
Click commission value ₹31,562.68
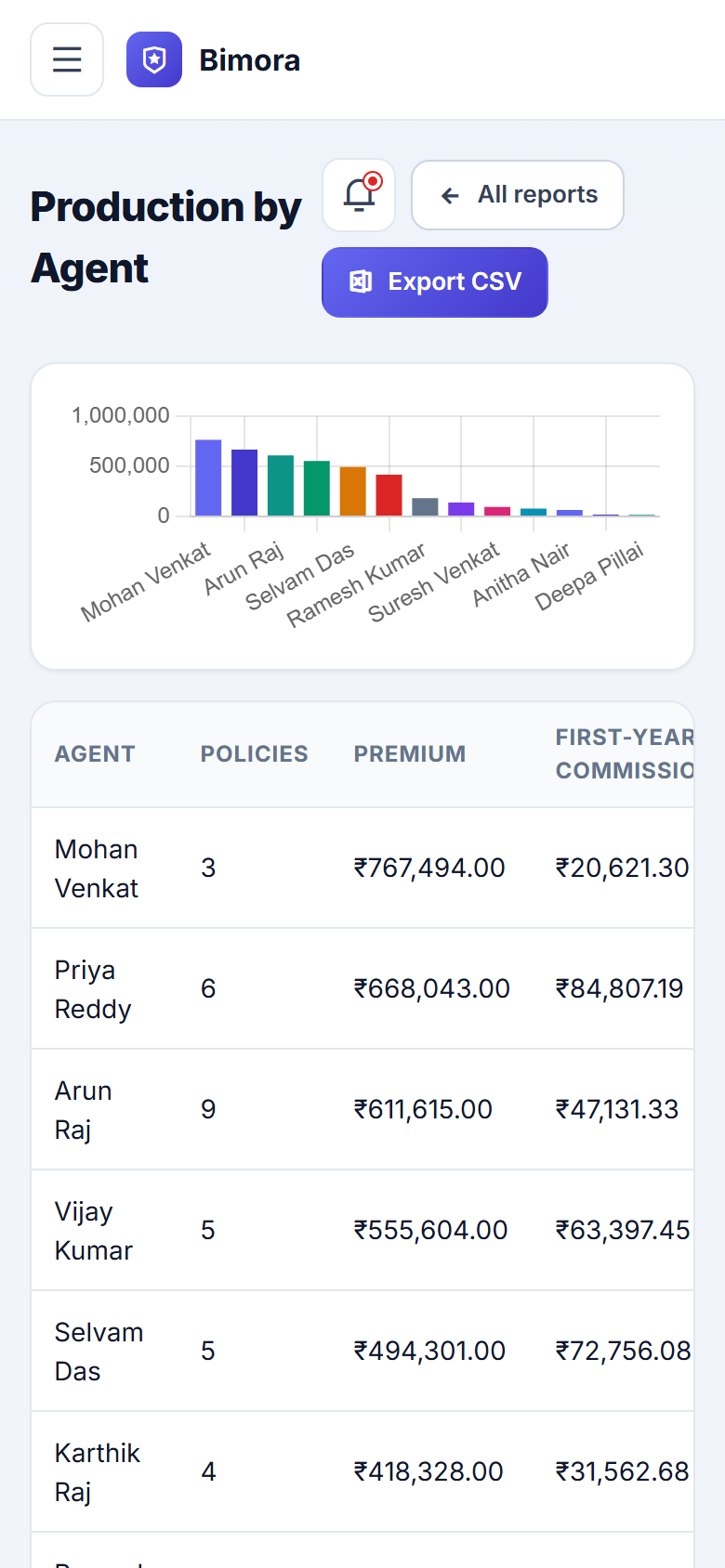pyautogui.click(x=623, y=1471)
